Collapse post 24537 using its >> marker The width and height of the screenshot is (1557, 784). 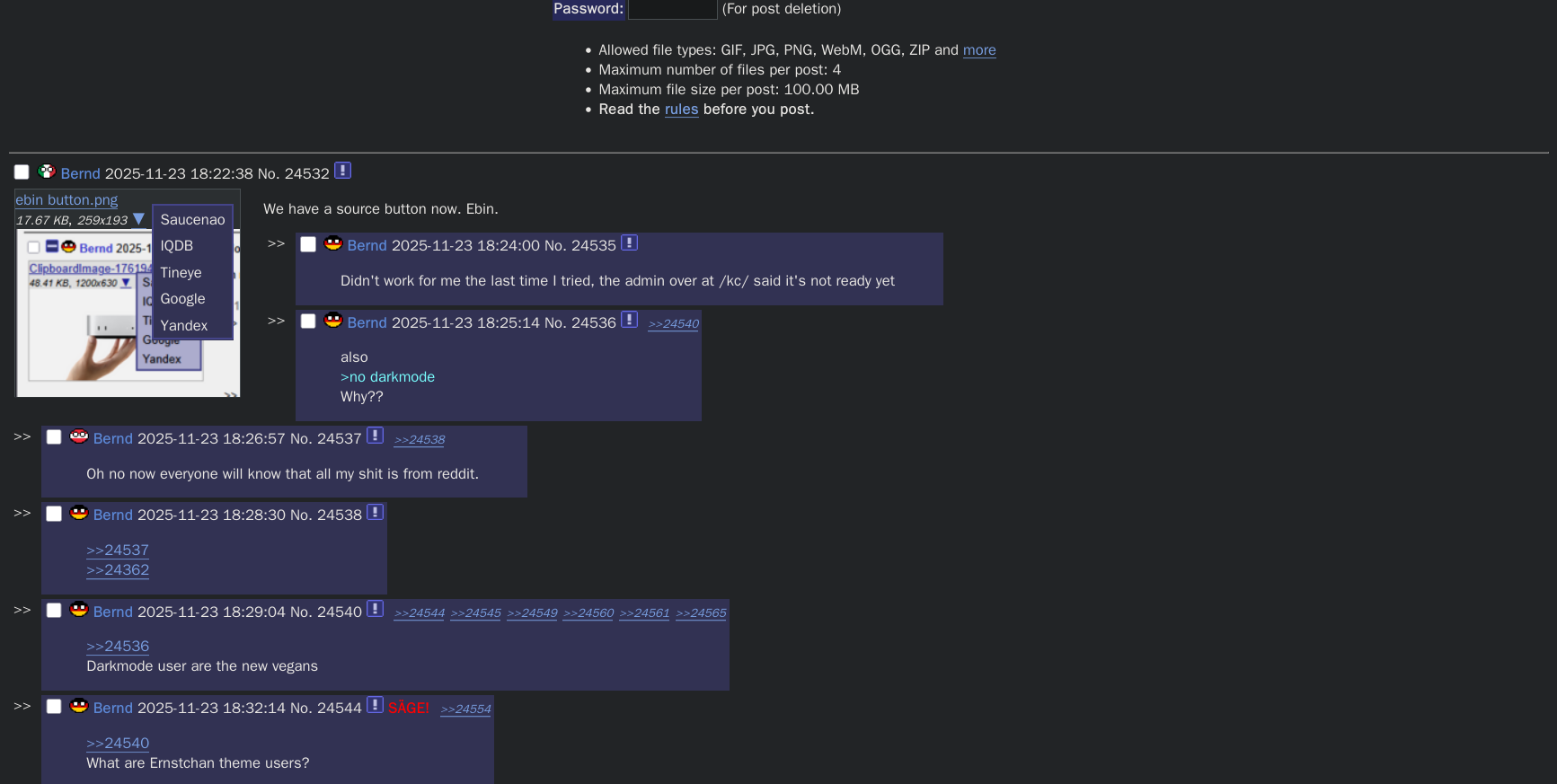(22, 436)
